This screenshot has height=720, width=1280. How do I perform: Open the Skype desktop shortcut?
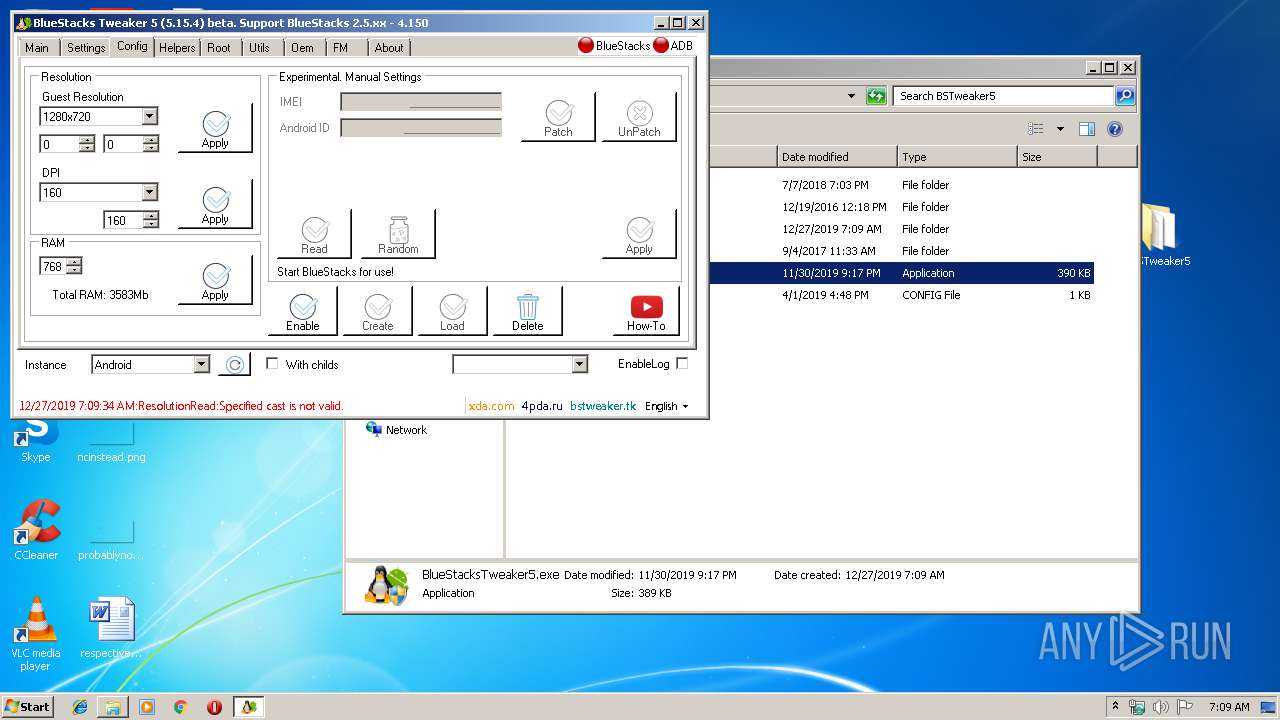click(35, 438)
